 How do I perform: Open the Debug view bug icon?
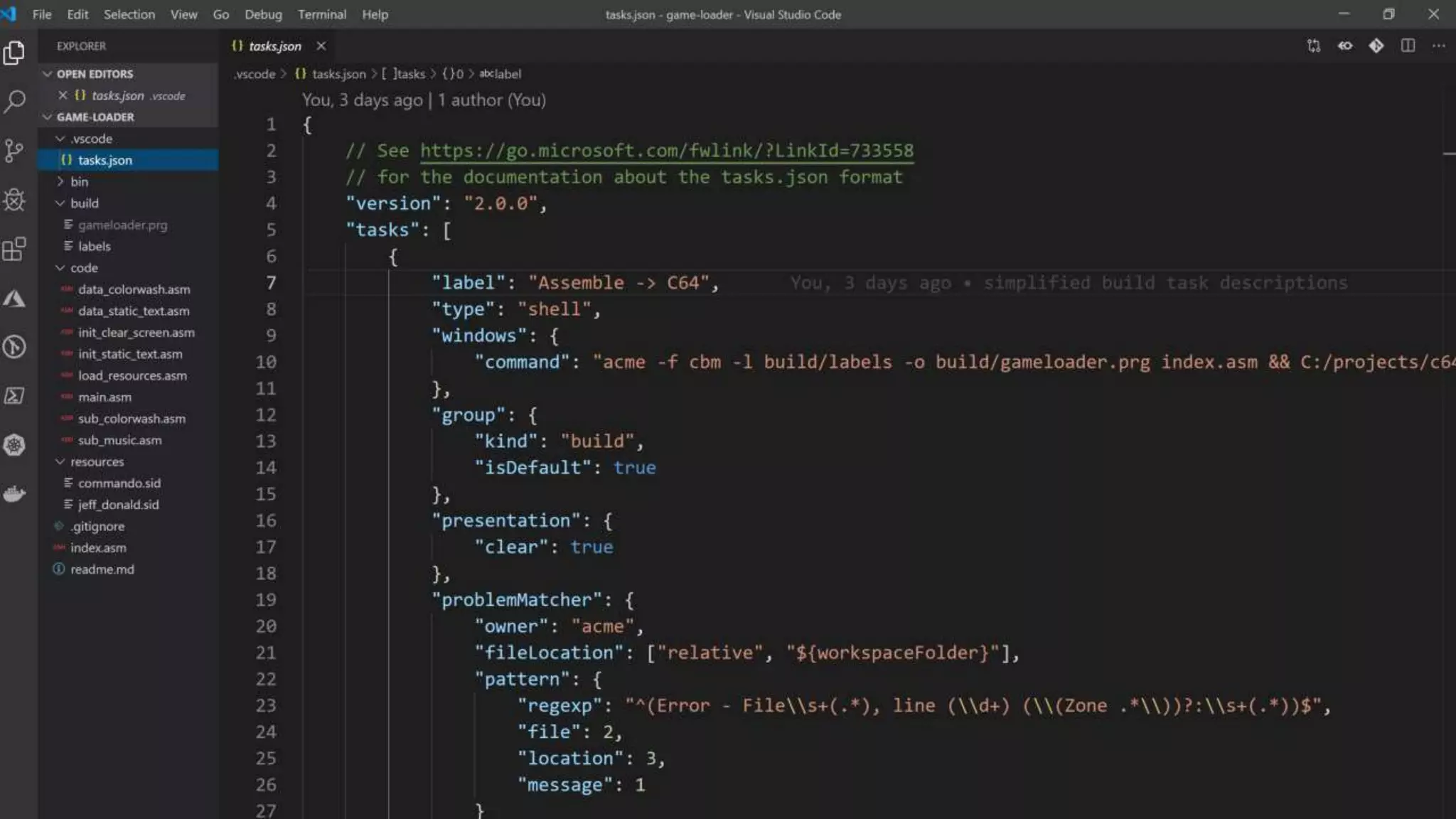click(x=14, y=200)
